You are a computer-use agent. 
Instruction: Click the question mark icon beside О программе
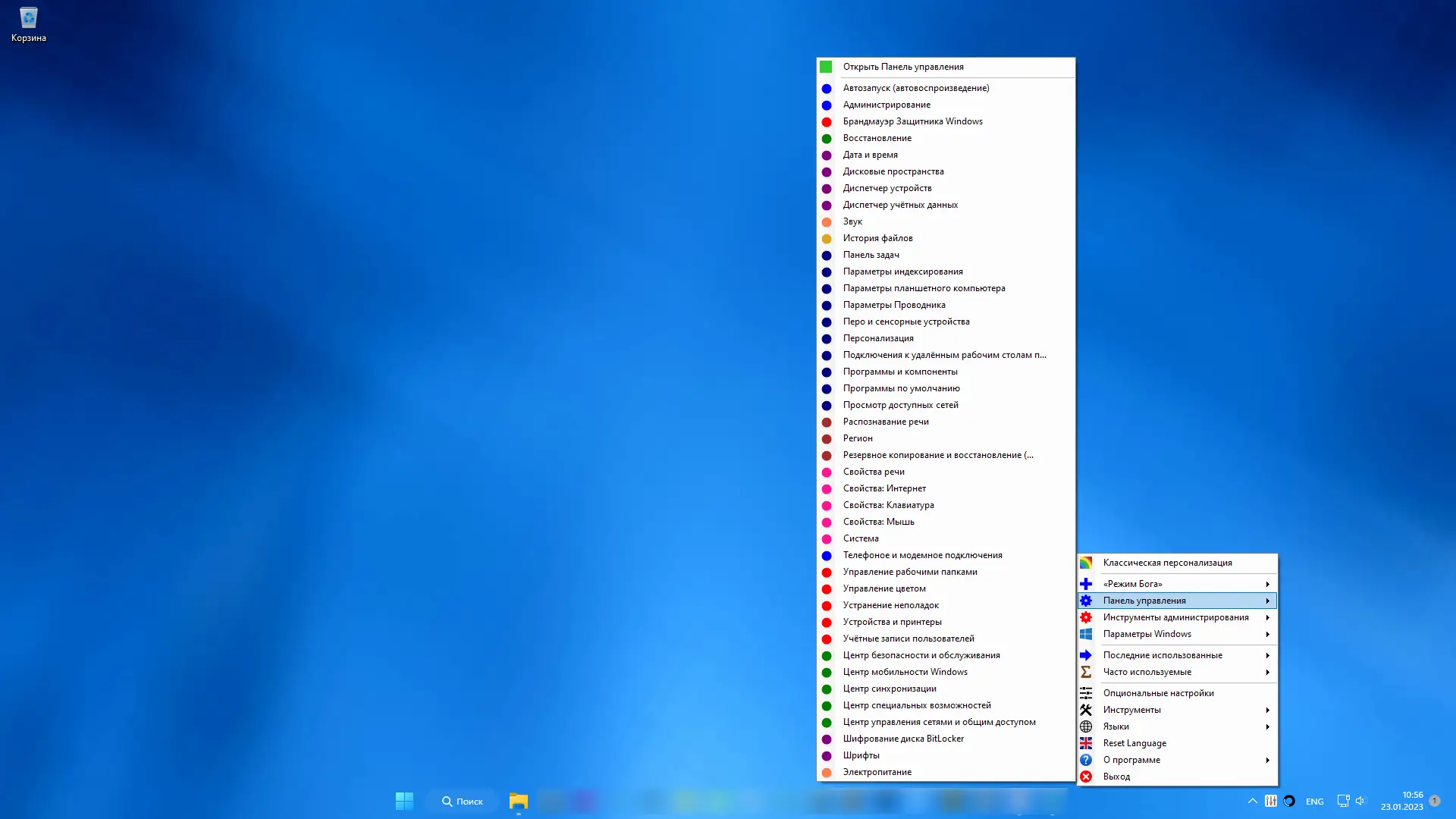point(1087,760)
